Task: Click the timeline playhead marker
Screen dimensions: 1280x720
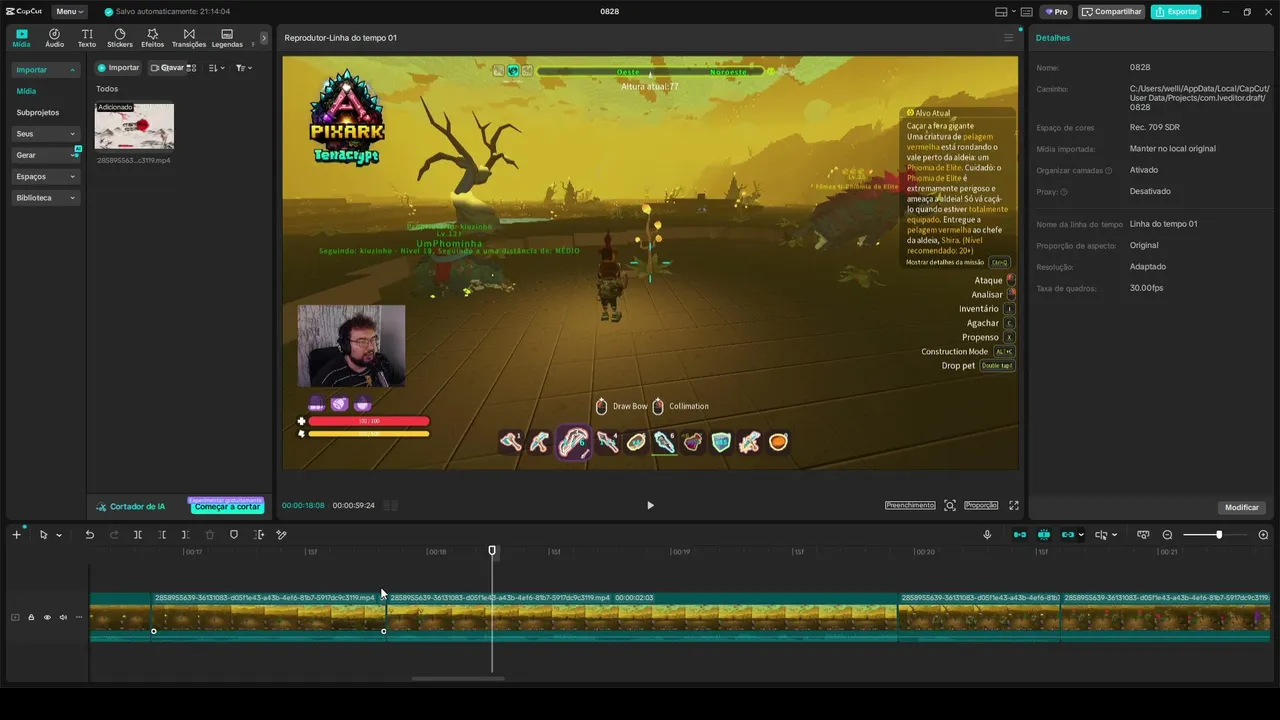Action: 492,551
